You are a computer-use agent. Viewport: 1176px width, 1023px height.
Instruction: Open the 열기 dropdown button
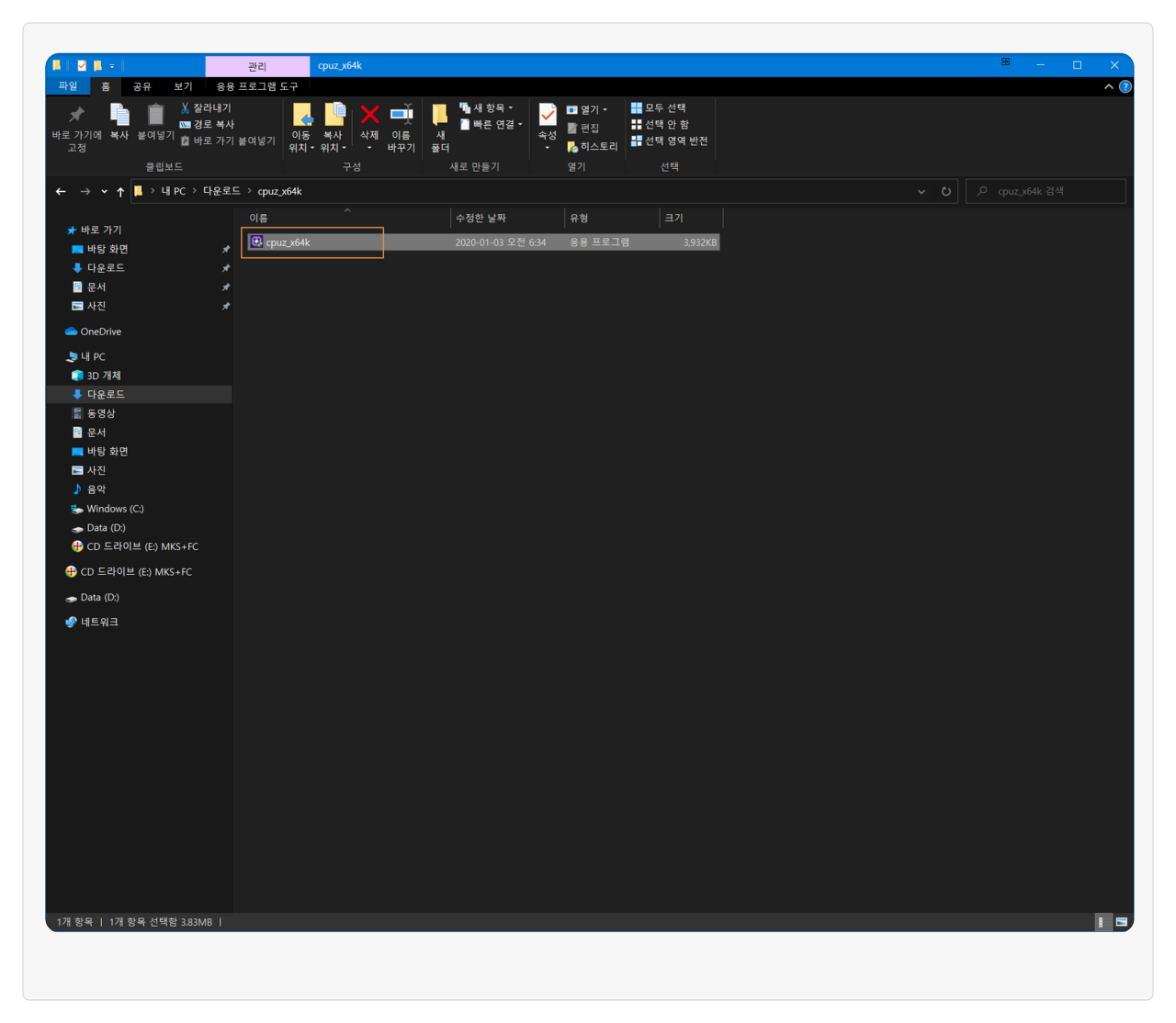click(587, 110)
